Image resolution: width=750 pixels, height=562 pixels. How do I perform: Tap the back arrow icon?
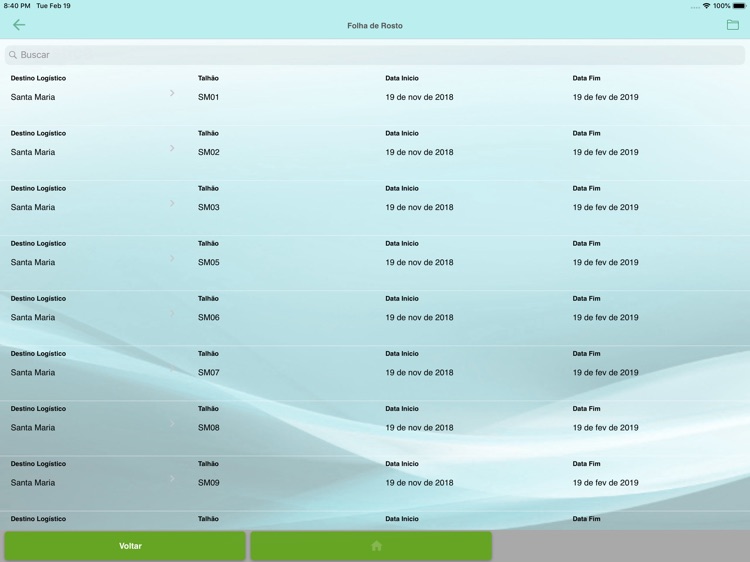(19, 25)
